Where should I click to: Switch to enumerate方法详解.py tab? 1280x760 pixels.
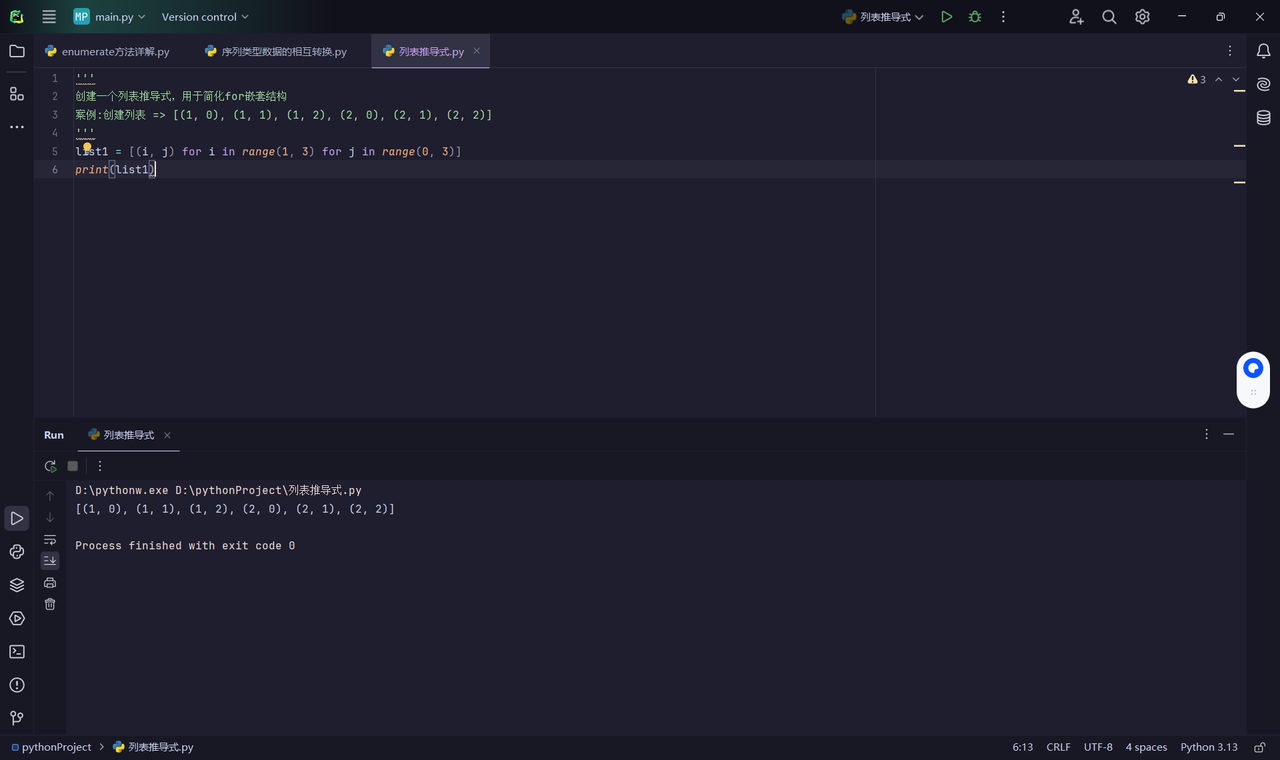pos(107,51)
